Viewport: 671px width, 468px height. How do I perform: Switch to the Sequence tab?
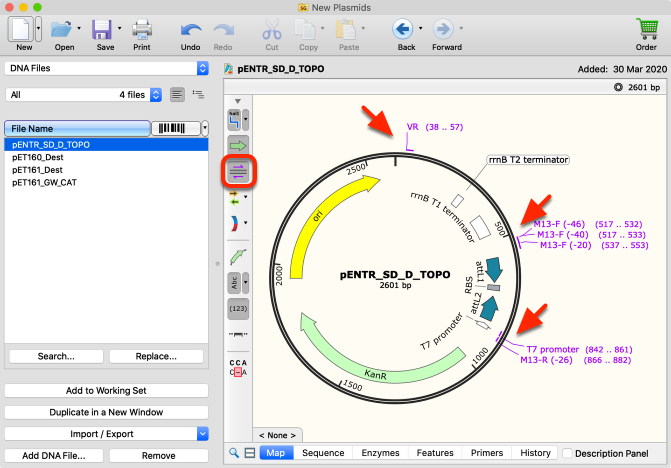click(323, 453)
